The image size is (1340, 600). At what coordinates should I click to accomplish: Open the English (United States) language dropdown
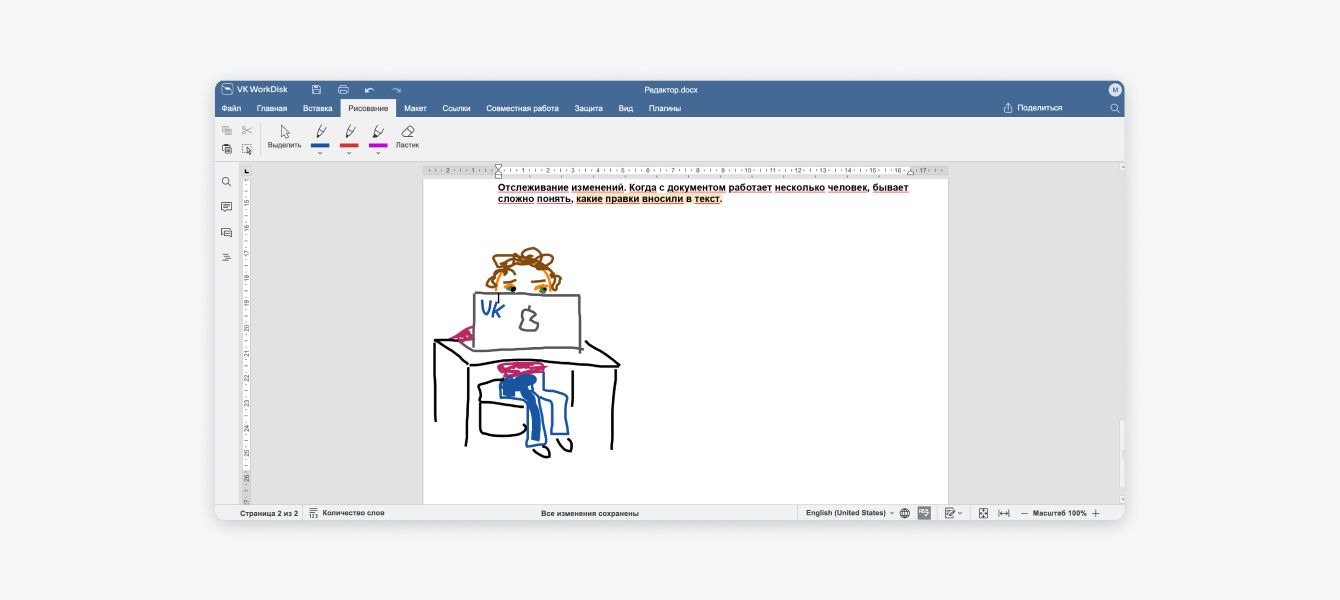[x=849, y=513]
